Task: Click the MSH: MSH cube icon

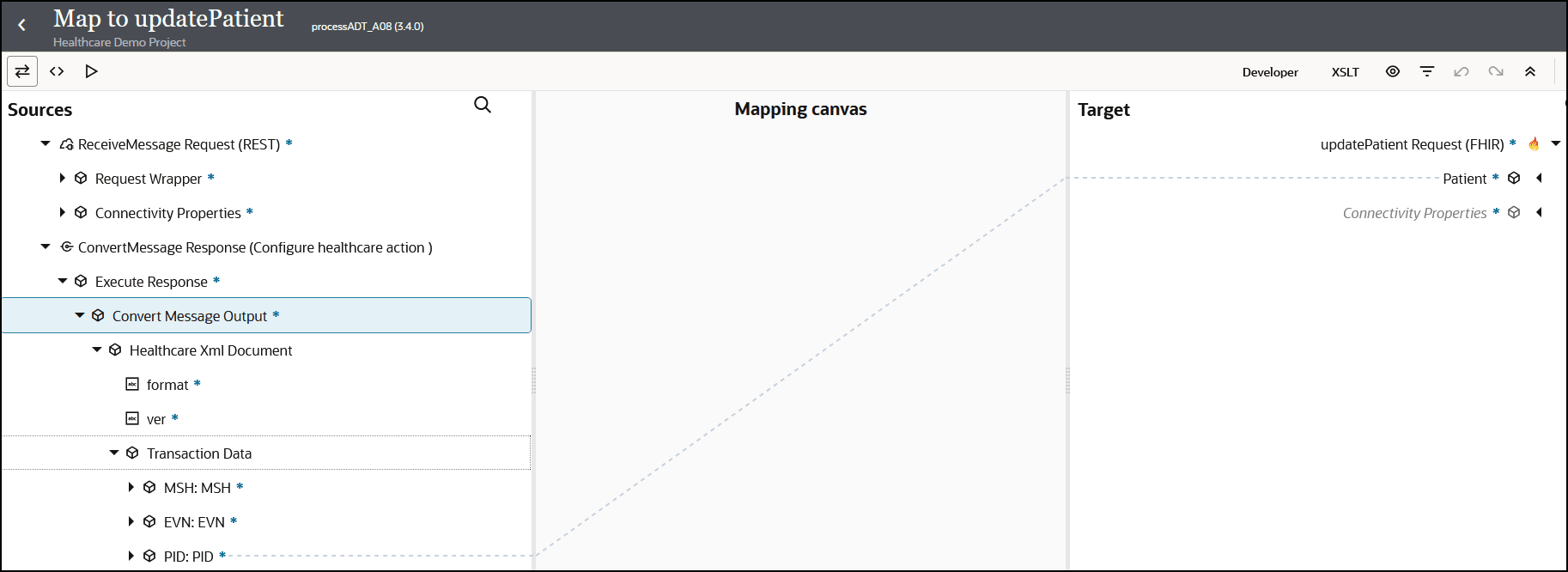Action: tap(149, 487)
